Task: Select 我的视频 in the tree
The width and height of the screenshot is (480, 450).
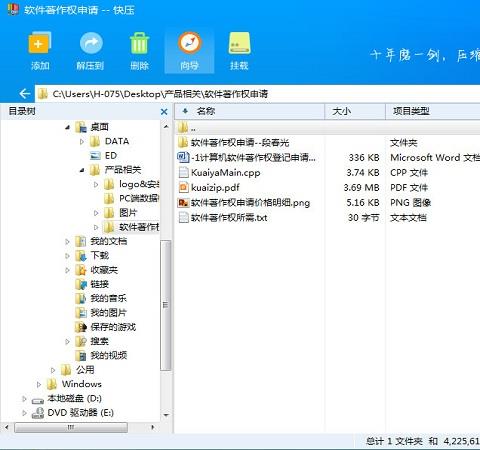Action: pos(109,355)
